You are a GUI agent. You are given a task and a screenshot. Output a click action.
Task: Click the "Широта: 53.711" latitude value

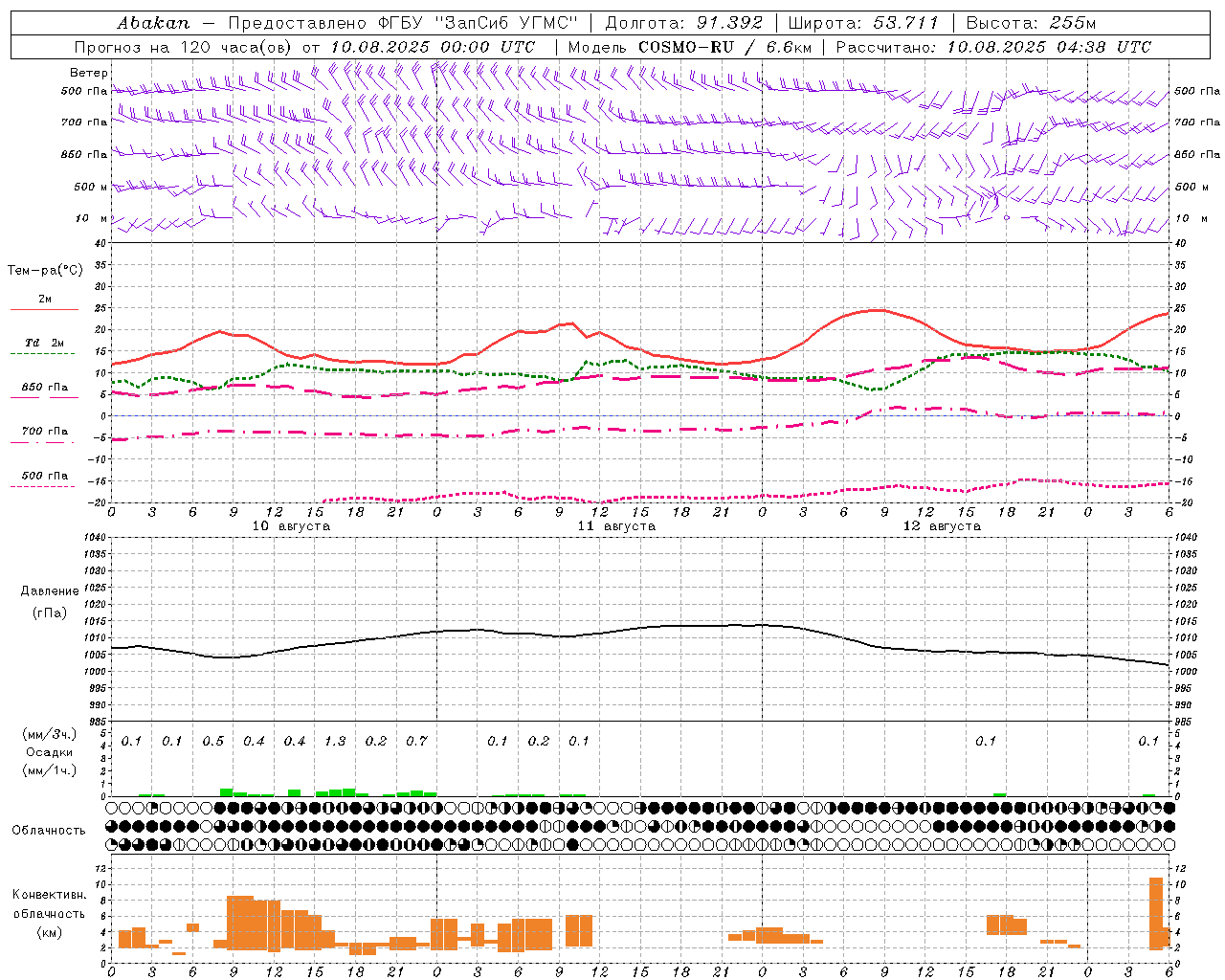(x=863, y=23)
